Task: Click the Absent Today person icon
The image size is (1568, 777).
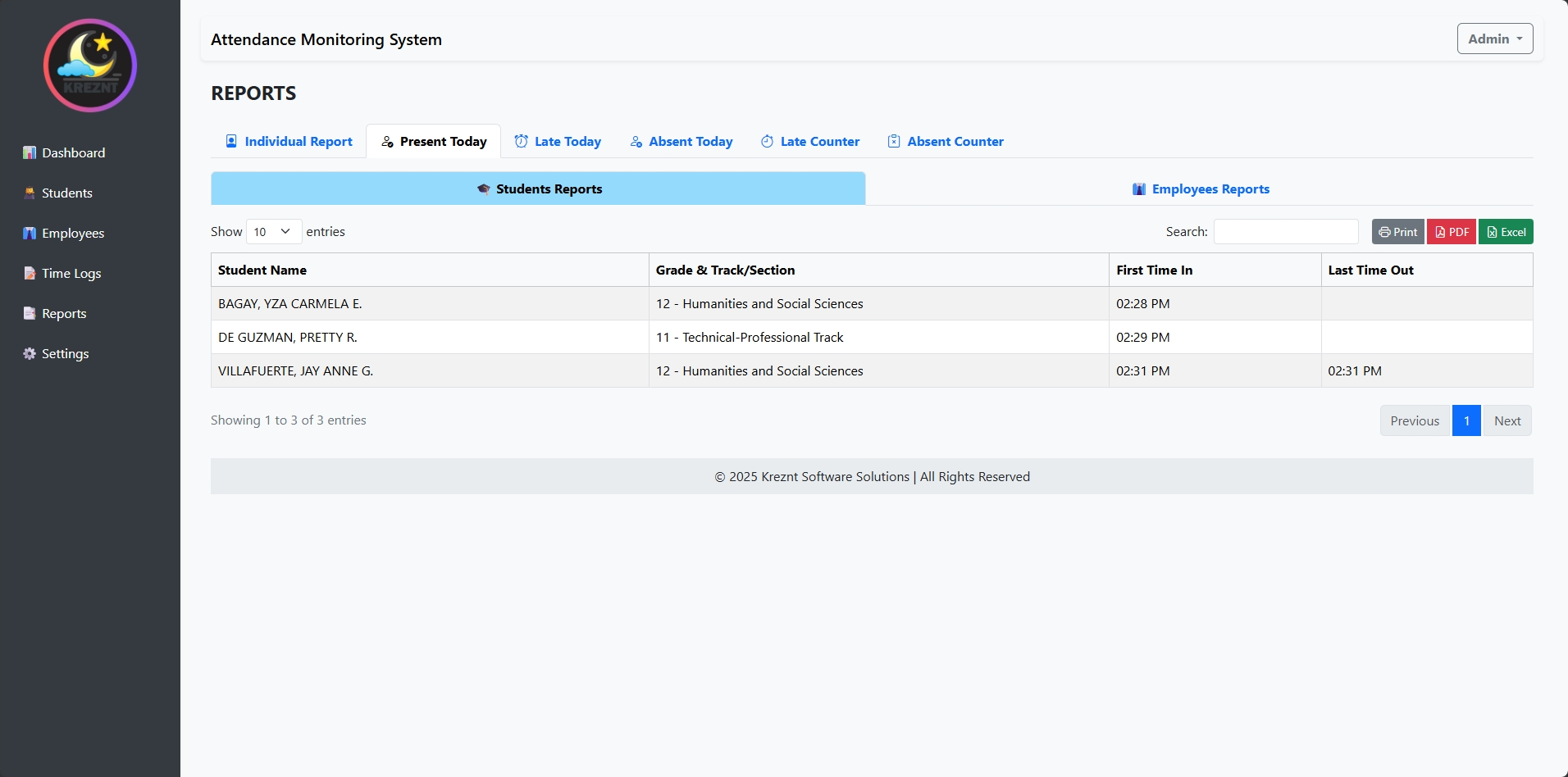Action: point(636,142)
